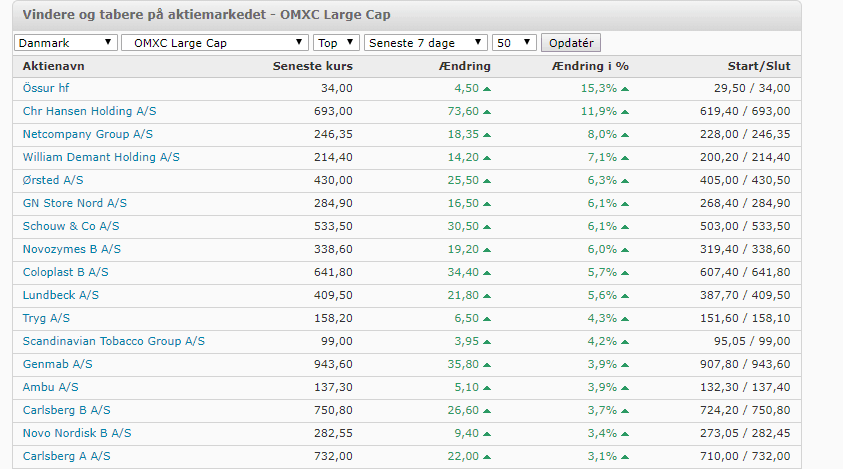Open the Top sorting dropdown
The height and width of the screenshot is (469, 843).
338,43
